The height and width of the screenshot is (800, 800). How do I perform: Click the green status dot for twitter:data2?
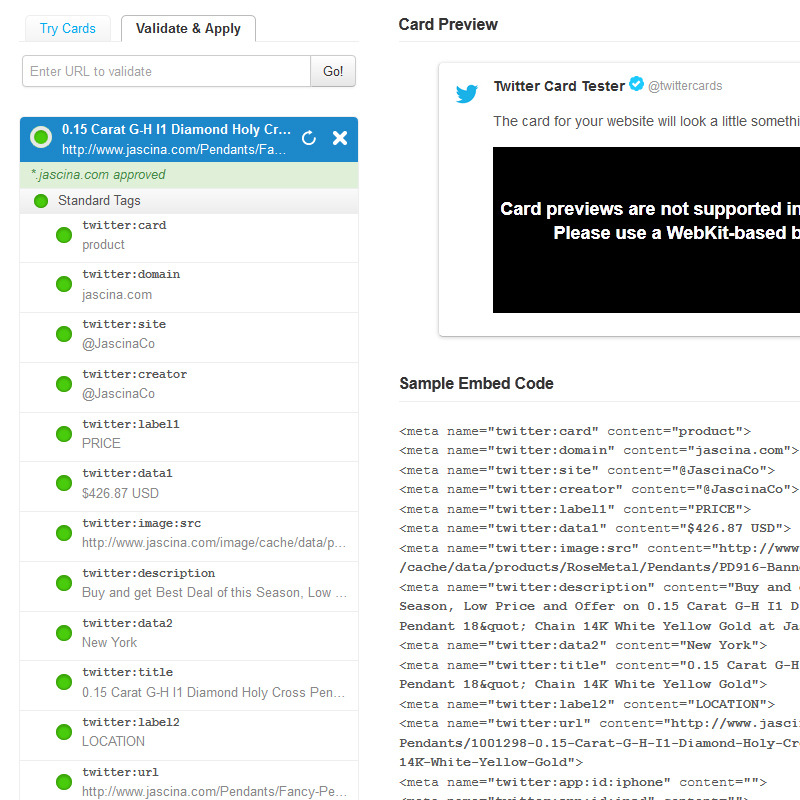(64, 633)
